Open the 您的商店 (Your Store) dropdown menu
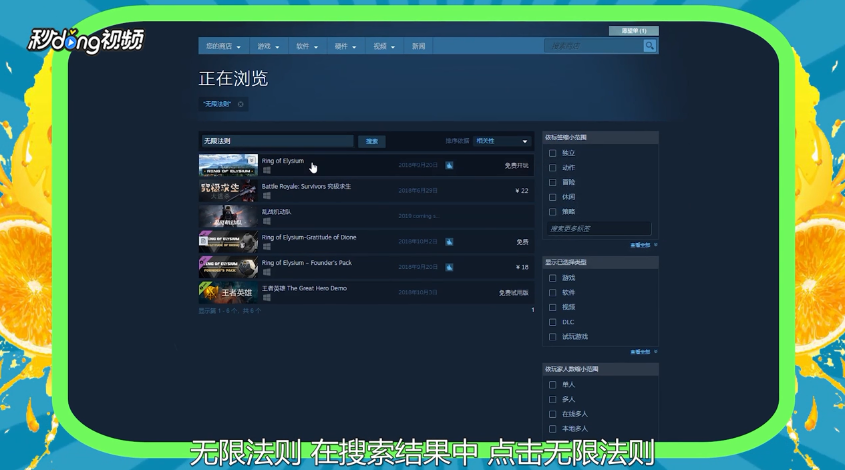This screenshot has width=845, height=470. click(x=223, y=46)
